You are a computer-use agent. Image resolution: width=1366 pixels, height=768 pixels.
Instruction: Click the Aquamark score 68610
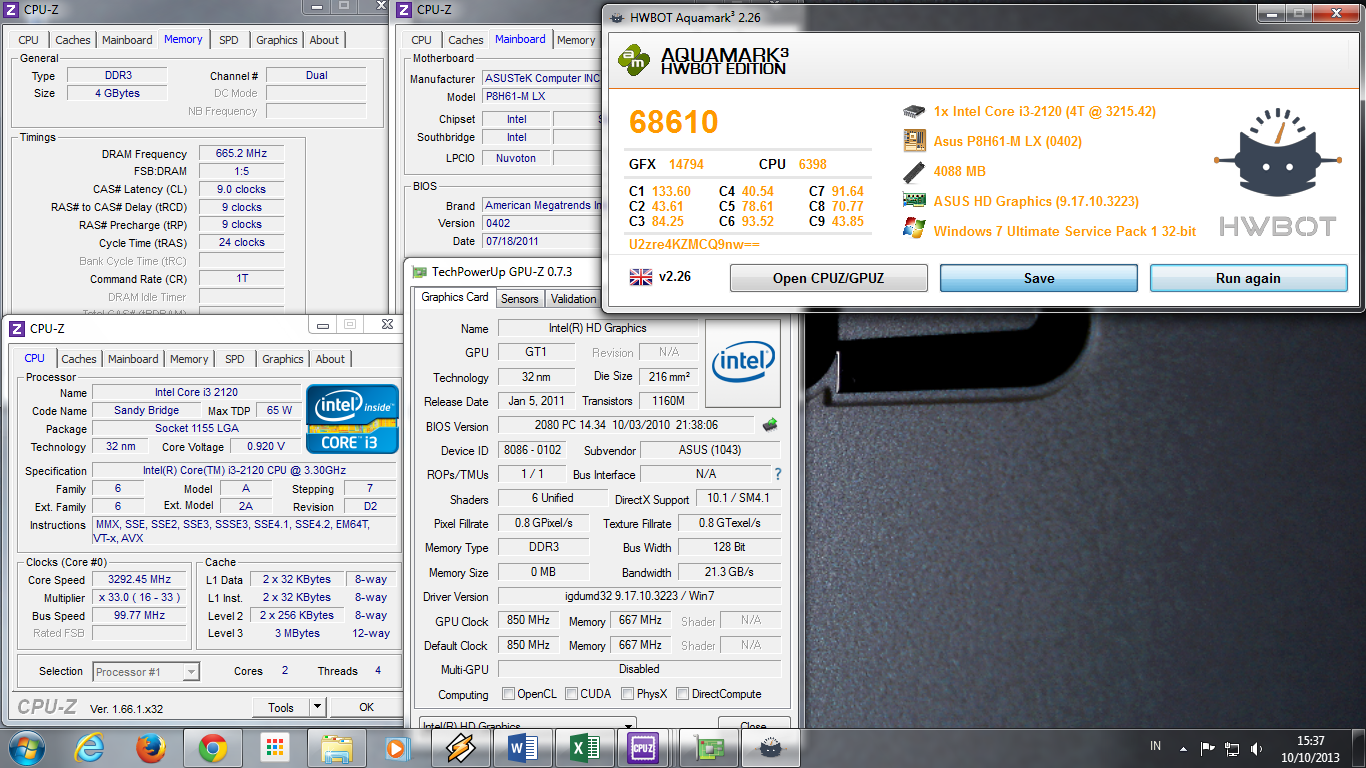pos(674,122)
